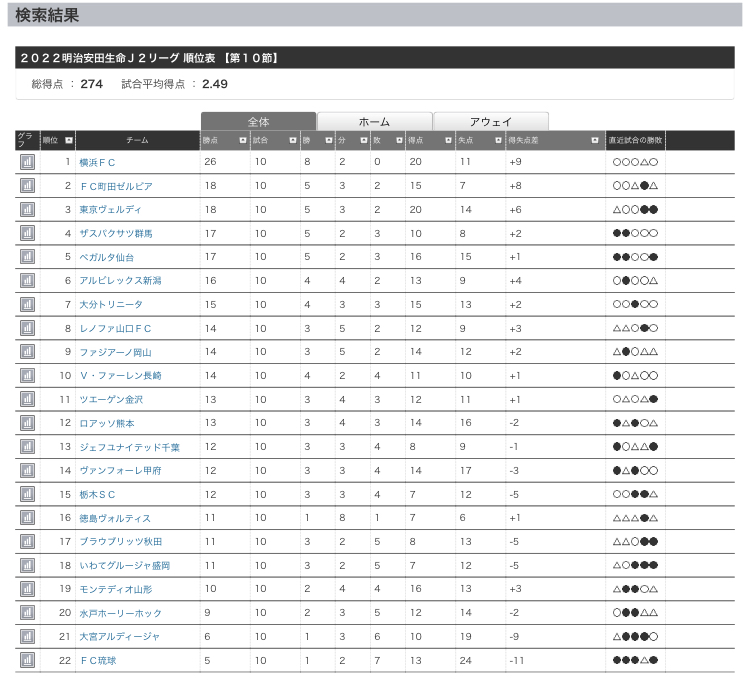750x691 pixels.
Task: Open graph icon for 栃木SC
Action: (27, 494)
